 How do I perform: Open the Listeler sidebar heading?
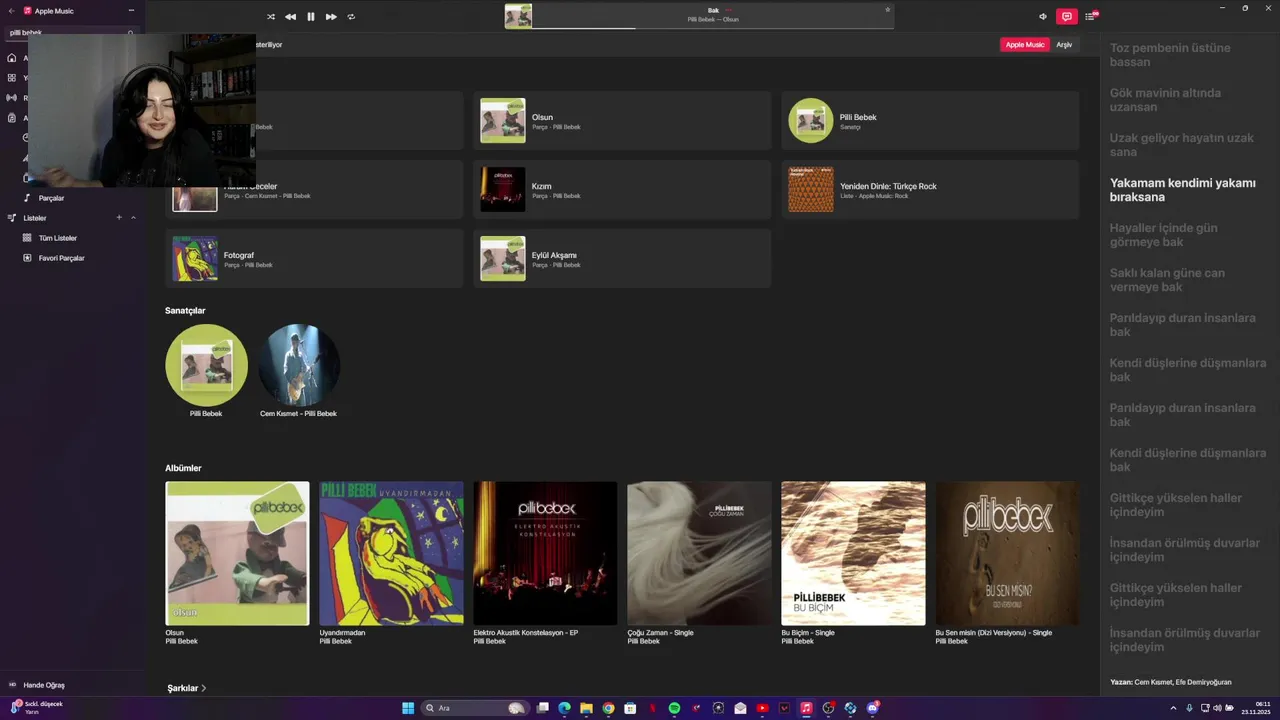coord(34,218)
